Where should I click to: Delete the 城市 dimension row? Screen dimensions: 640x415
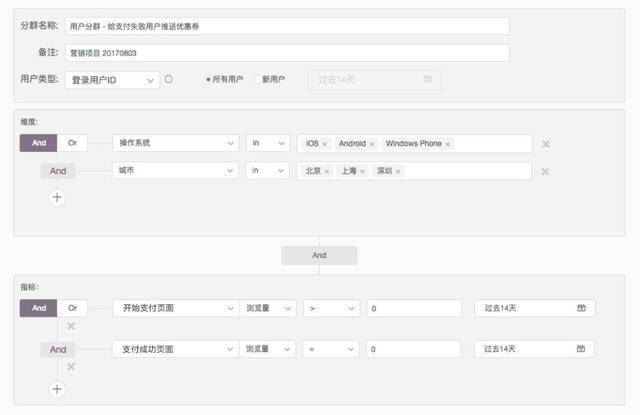click(545, 171)
